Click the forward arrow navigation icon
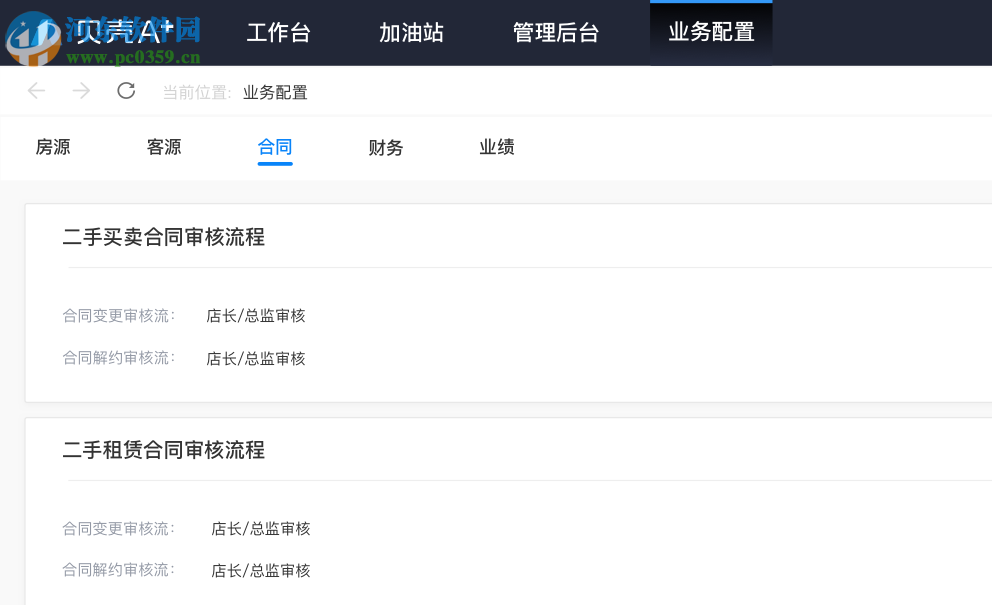 [x=81, y=91]
